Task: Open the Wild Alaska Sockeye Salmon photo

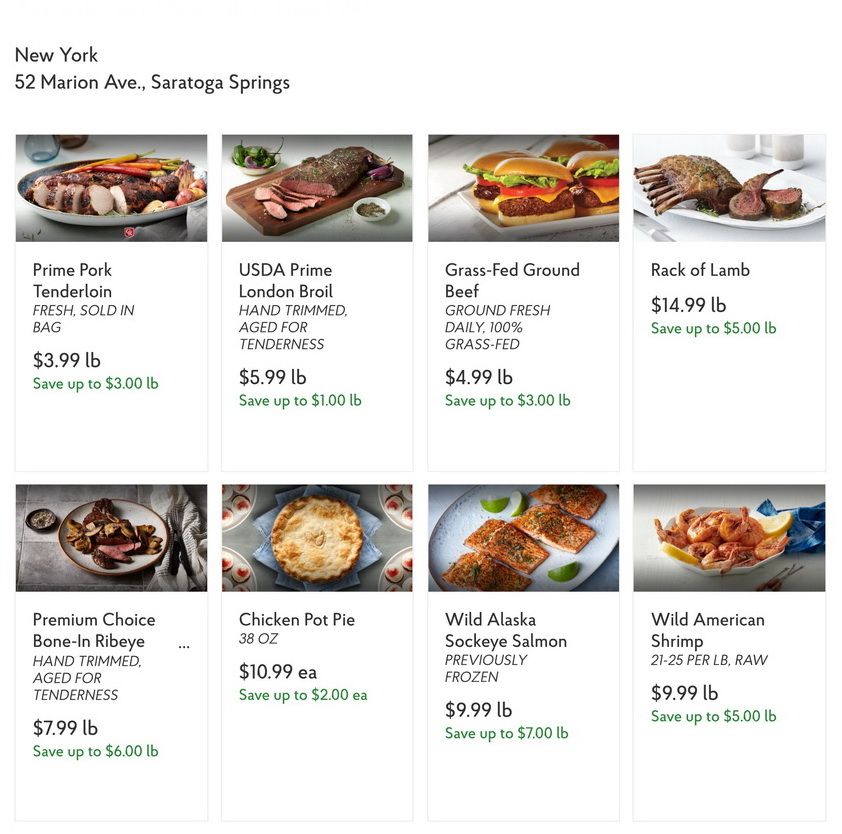Action: (x=523, y=538)
